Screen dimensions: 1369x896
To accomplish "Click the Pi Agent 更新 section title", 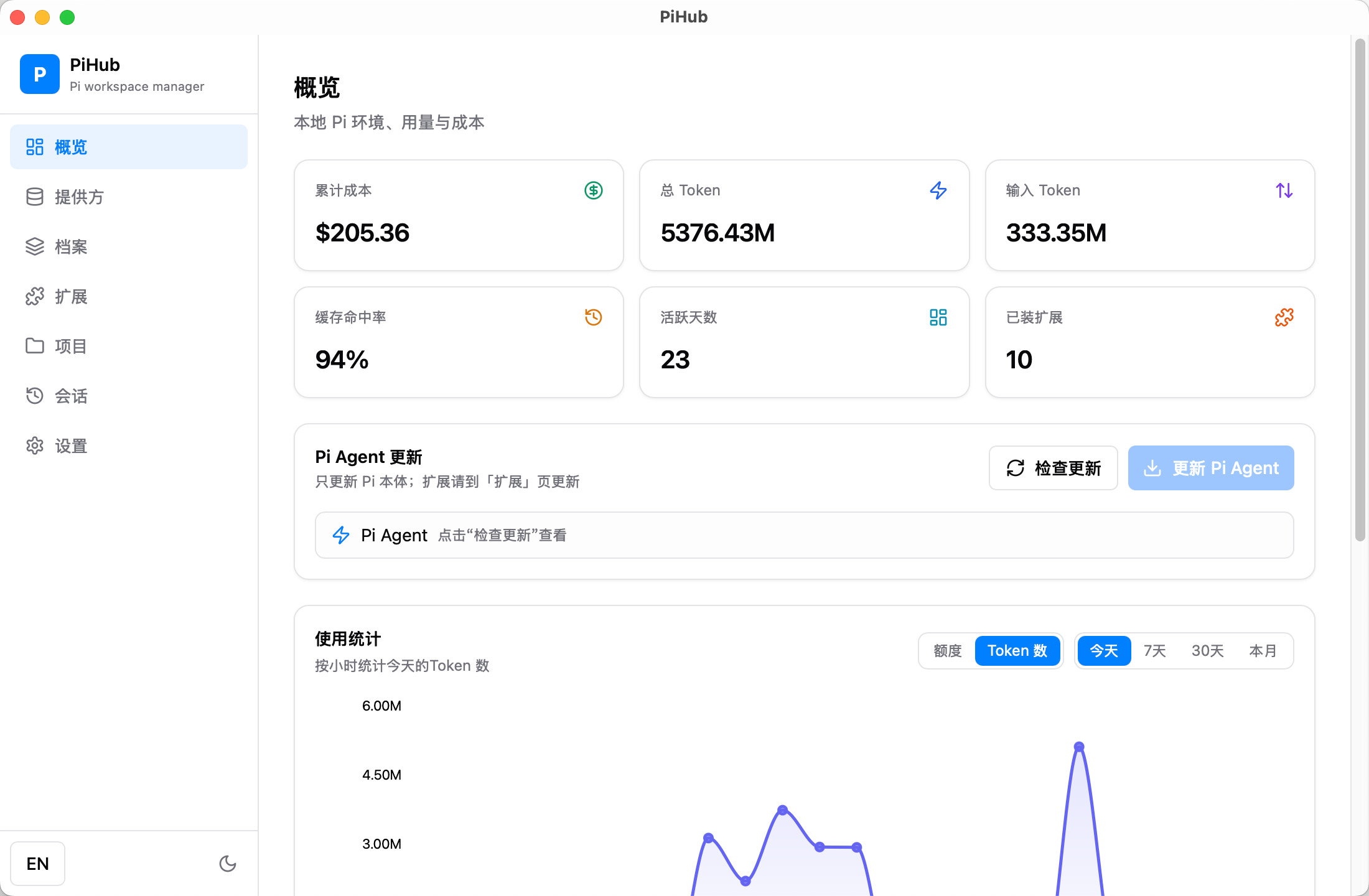I will tap(368, 457).
